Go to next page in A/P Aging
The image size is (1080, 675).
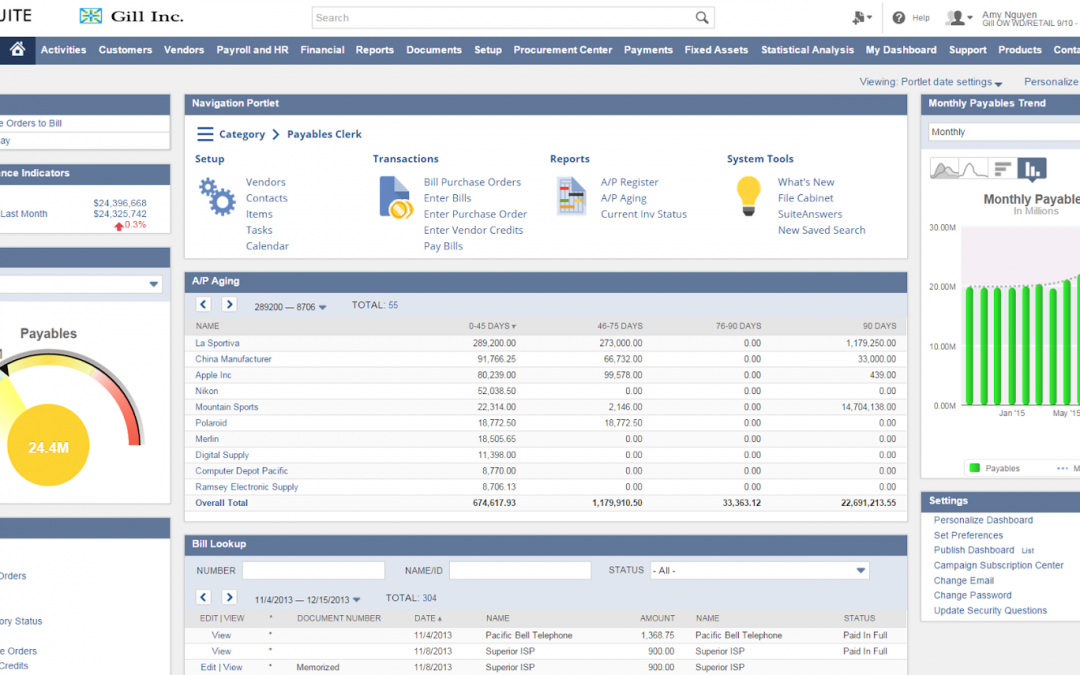coord(229,304)
